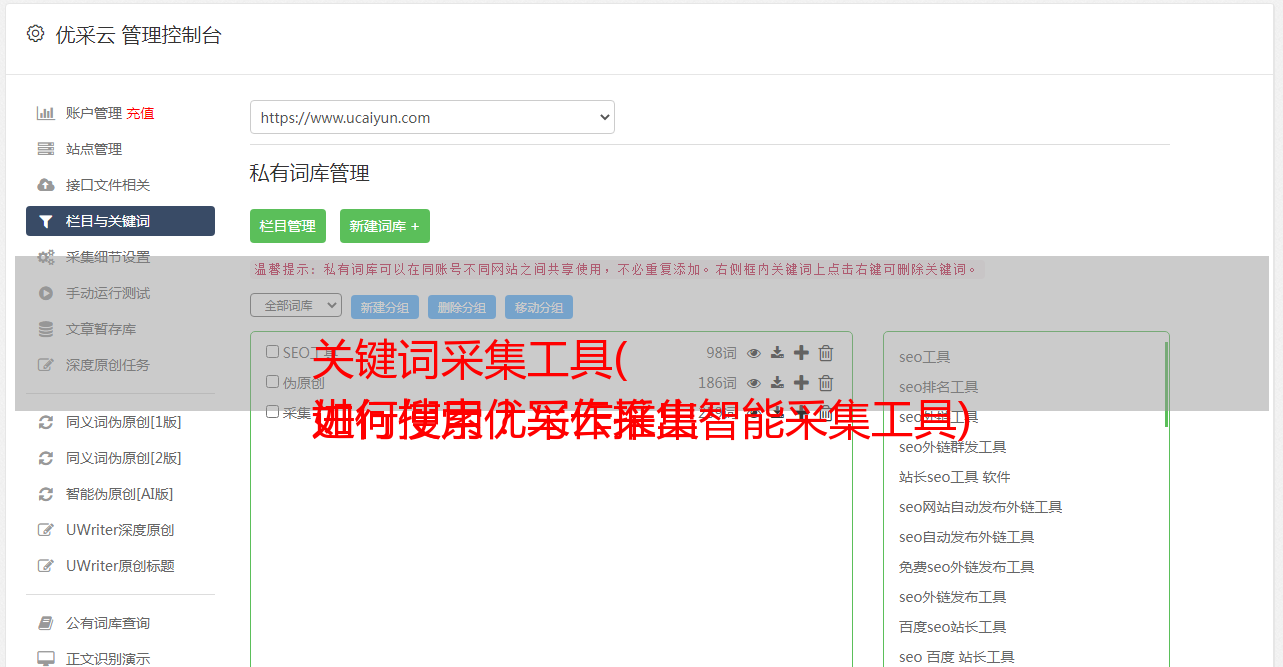Delete the SEO工具 library with its trash icon
The width and height of the screenshot is (1283, 667).
pos(826,353)
